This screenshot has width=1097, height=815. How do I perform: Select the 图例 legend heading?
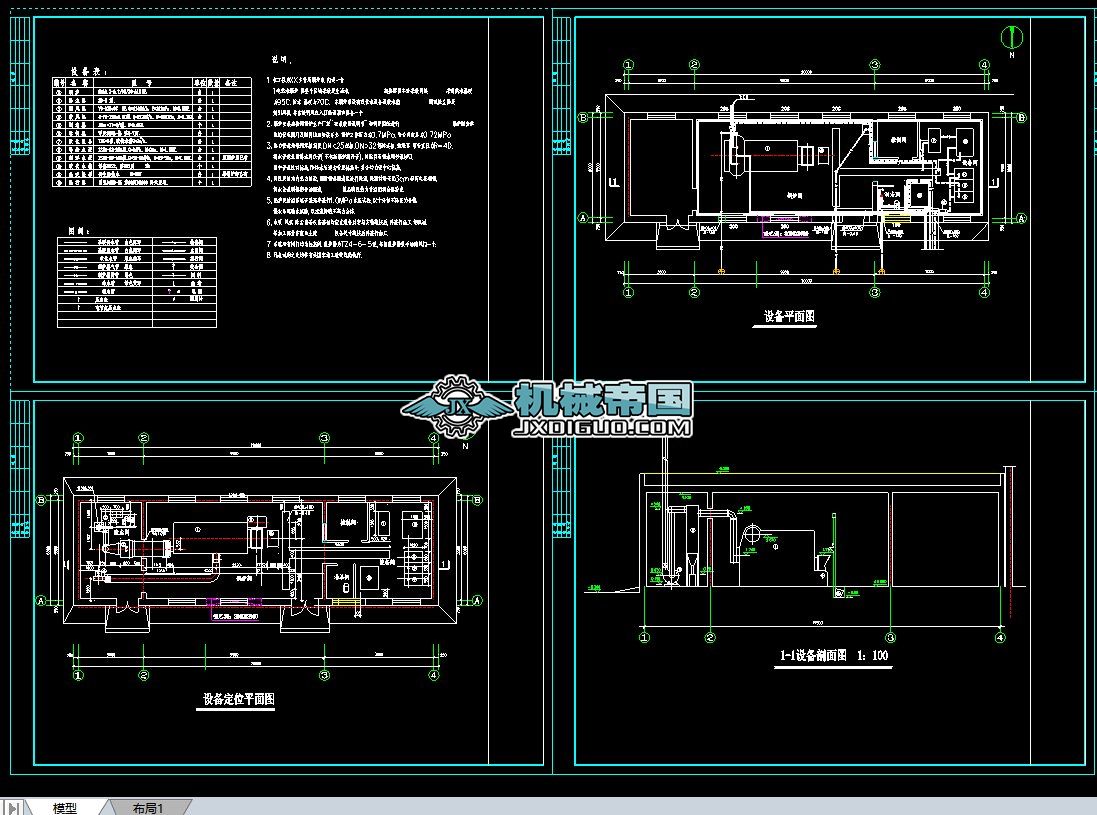(77, 230)
